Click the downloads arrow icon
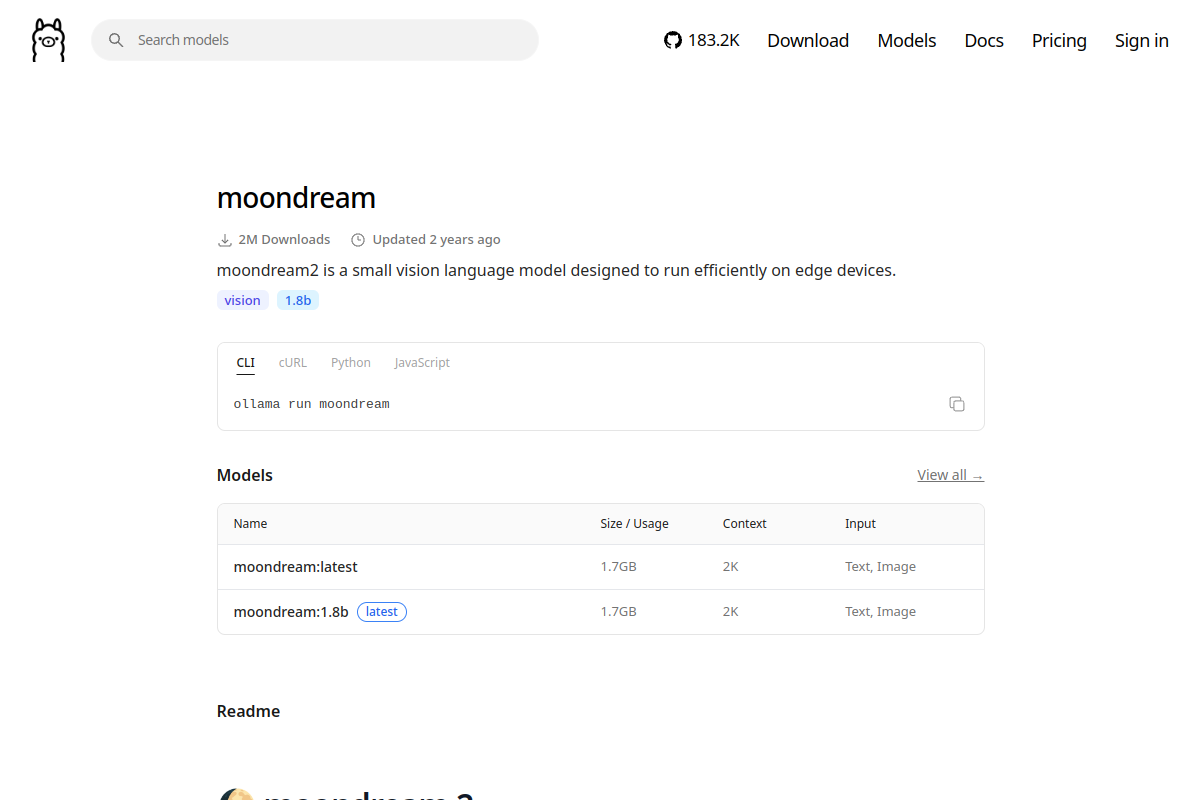1200x800 pixels. pos(225,240)
